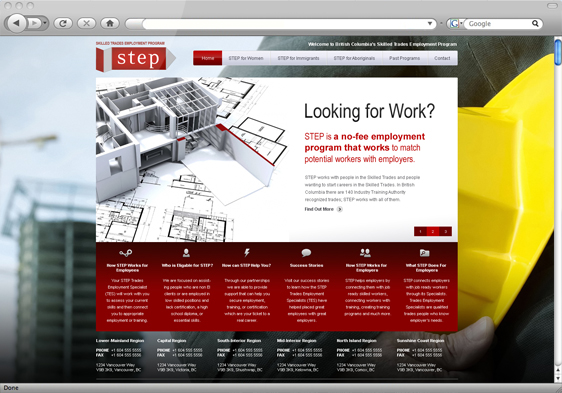
Task: Click the browser back arrow button
Action: (x=16, y=23)
